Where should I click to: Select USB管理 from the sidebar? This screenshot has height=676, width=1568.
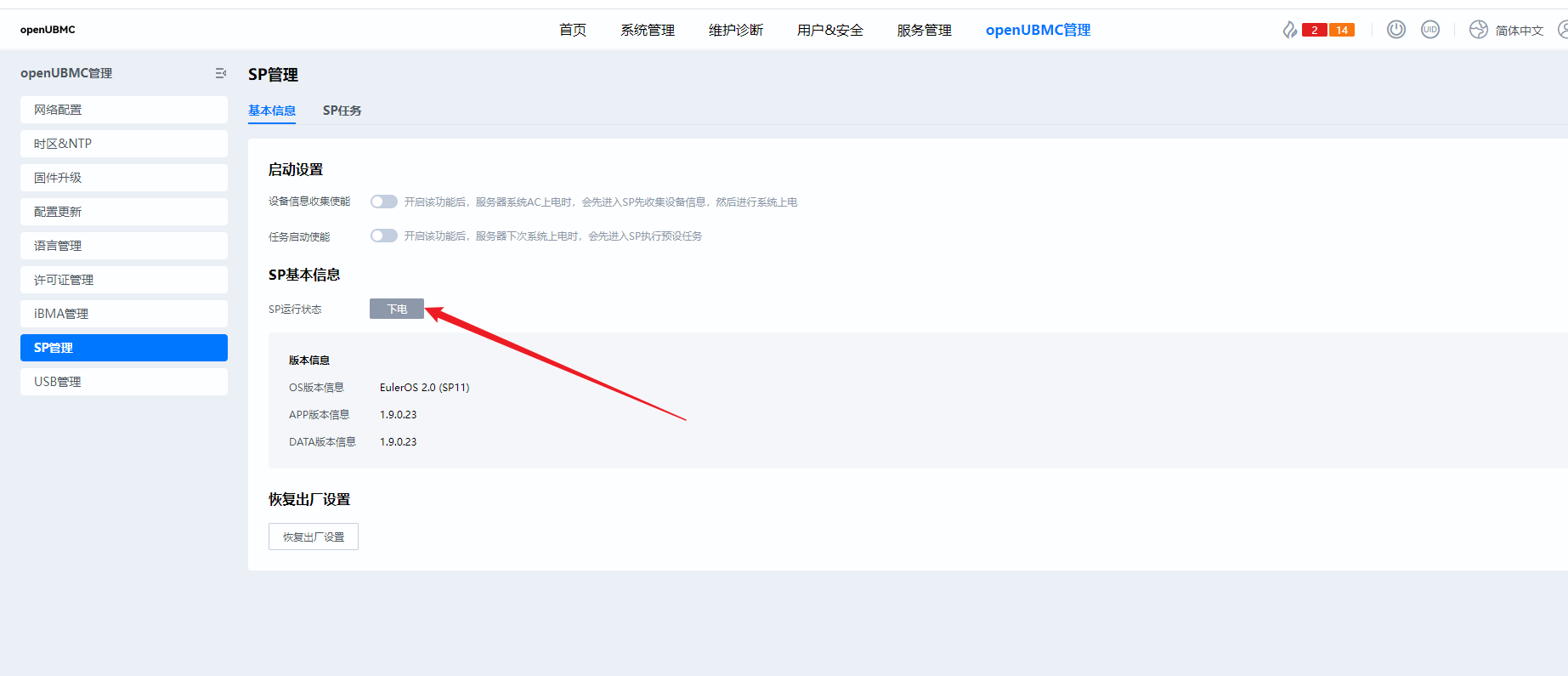tap(124, 382)
